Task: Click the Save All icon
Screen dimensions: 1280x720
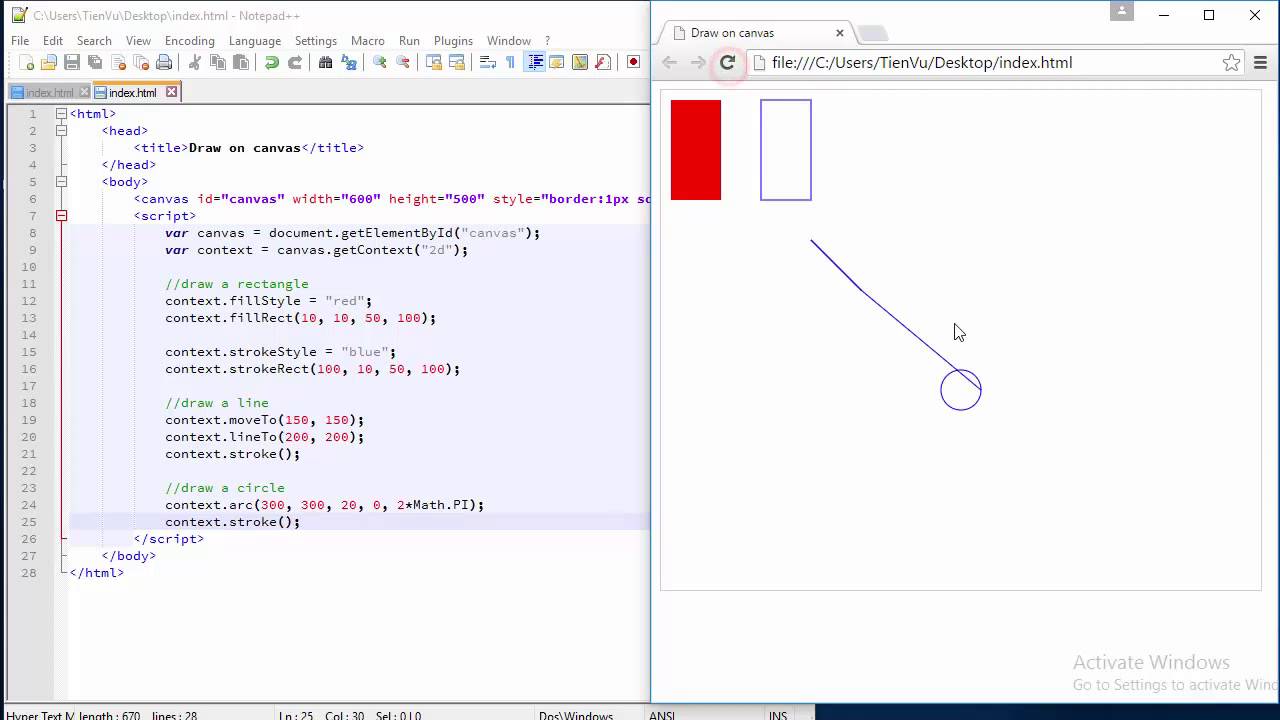Action: pyautogui.click(x=95, y=62)
